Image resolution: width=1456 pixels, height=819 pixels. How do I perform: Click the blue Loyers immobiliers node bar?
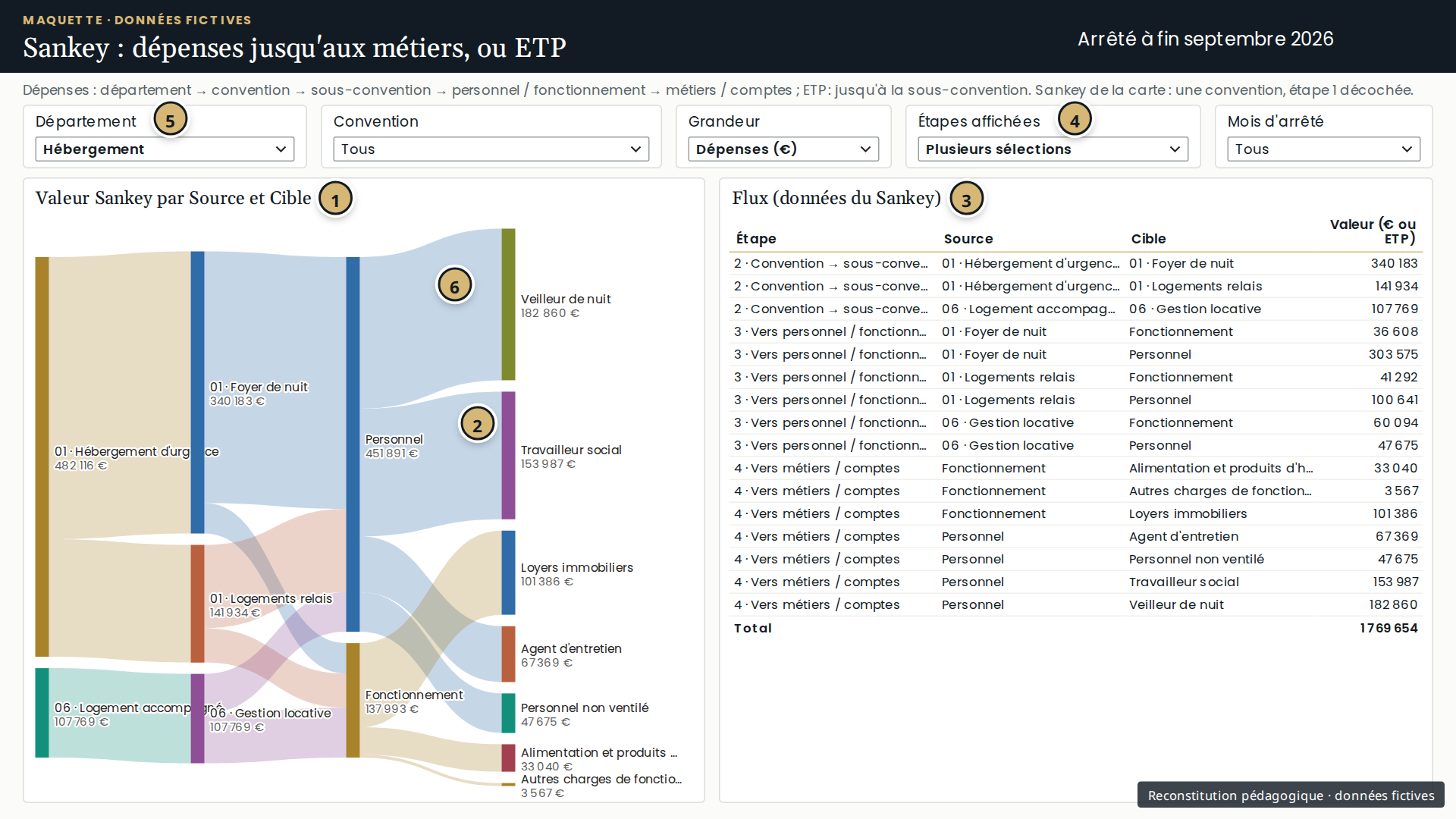[x=508, y=573]
